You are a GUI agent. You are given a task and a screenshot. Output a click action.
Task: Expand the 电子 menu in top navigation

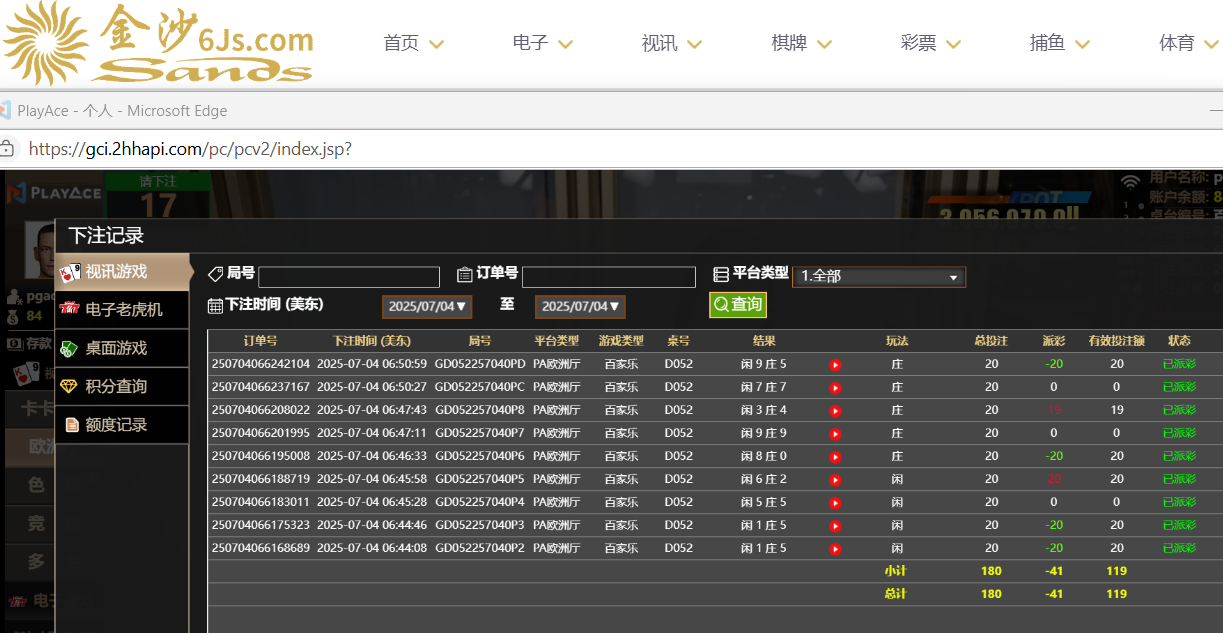(543, 43)
